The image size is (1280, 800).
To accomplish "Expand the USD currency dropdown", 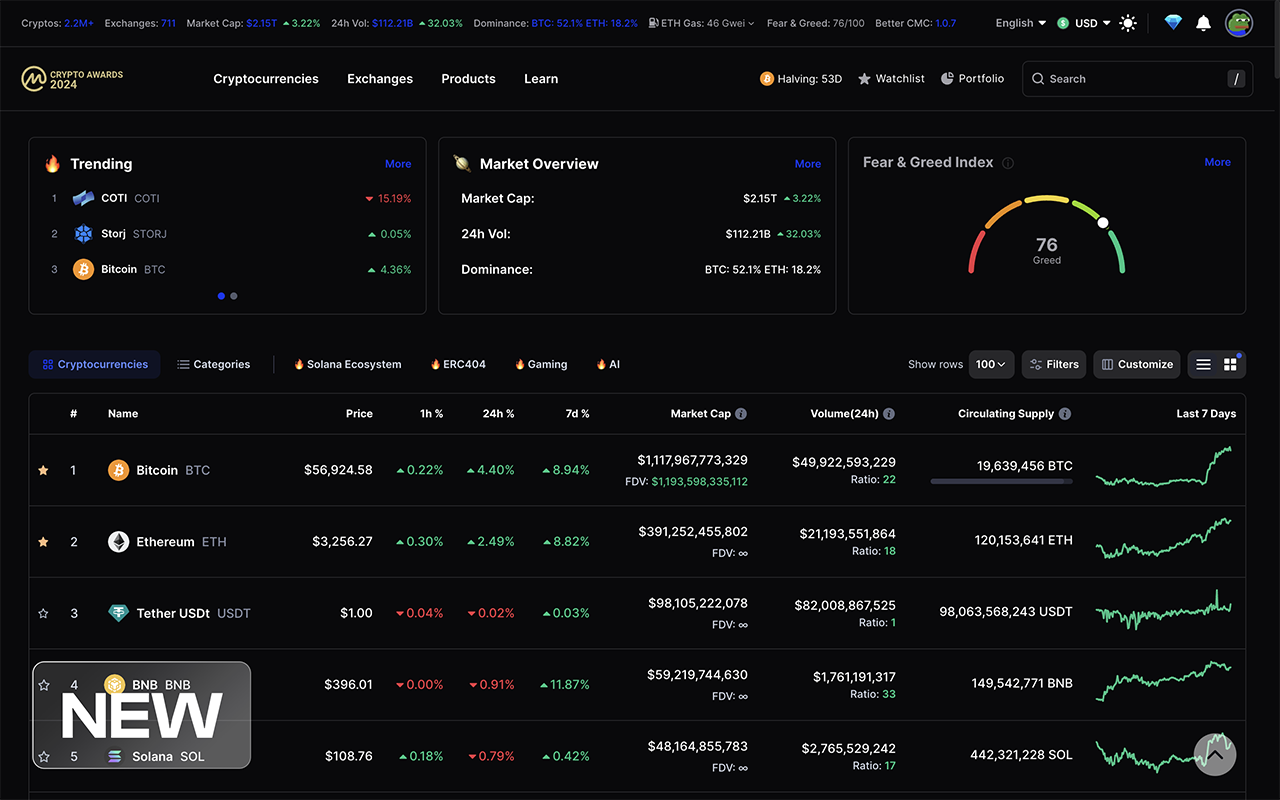I will click(1084, 23).
